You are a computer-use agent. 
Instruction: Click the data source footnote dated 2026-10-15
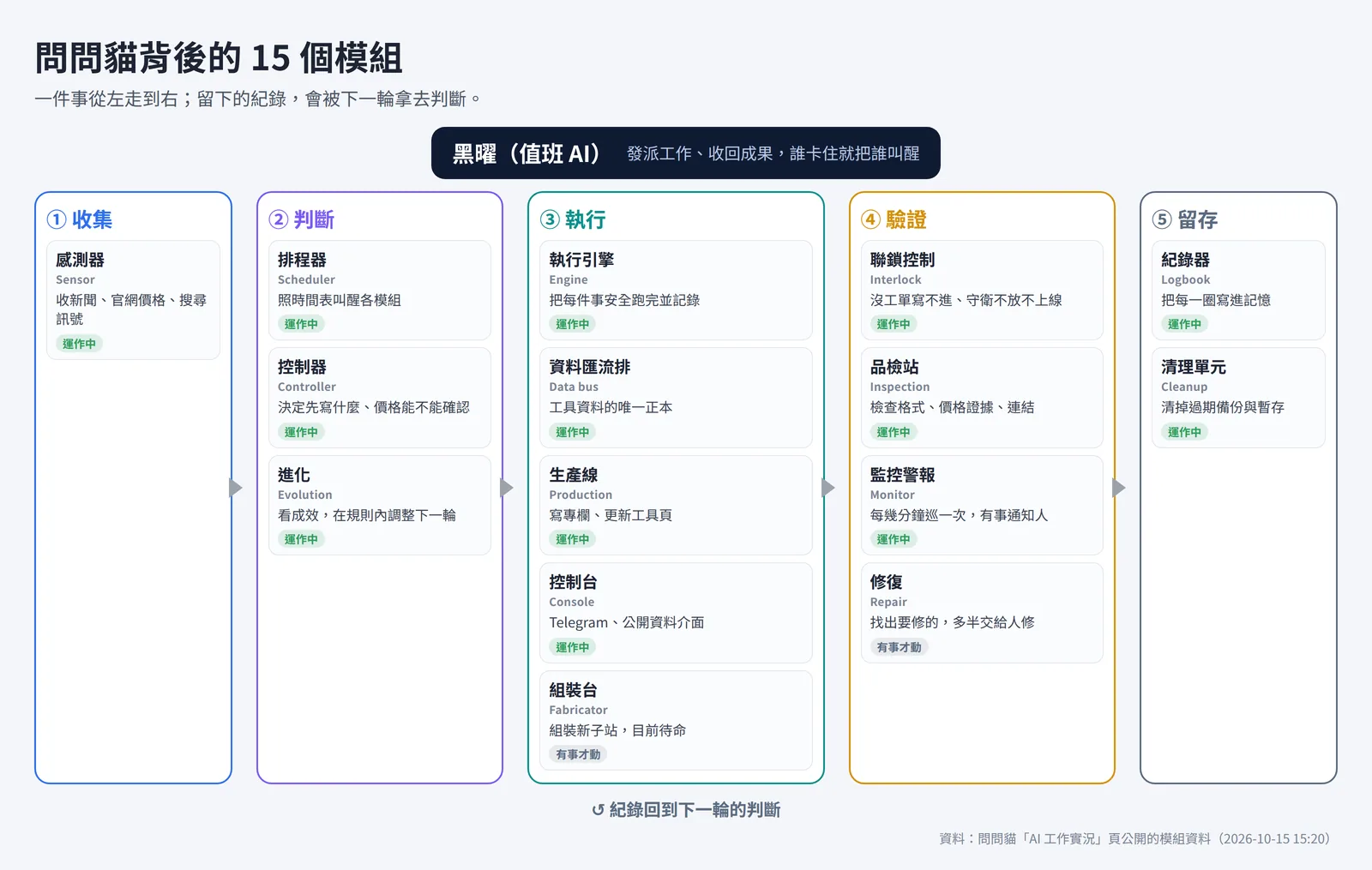point(1134,838)
